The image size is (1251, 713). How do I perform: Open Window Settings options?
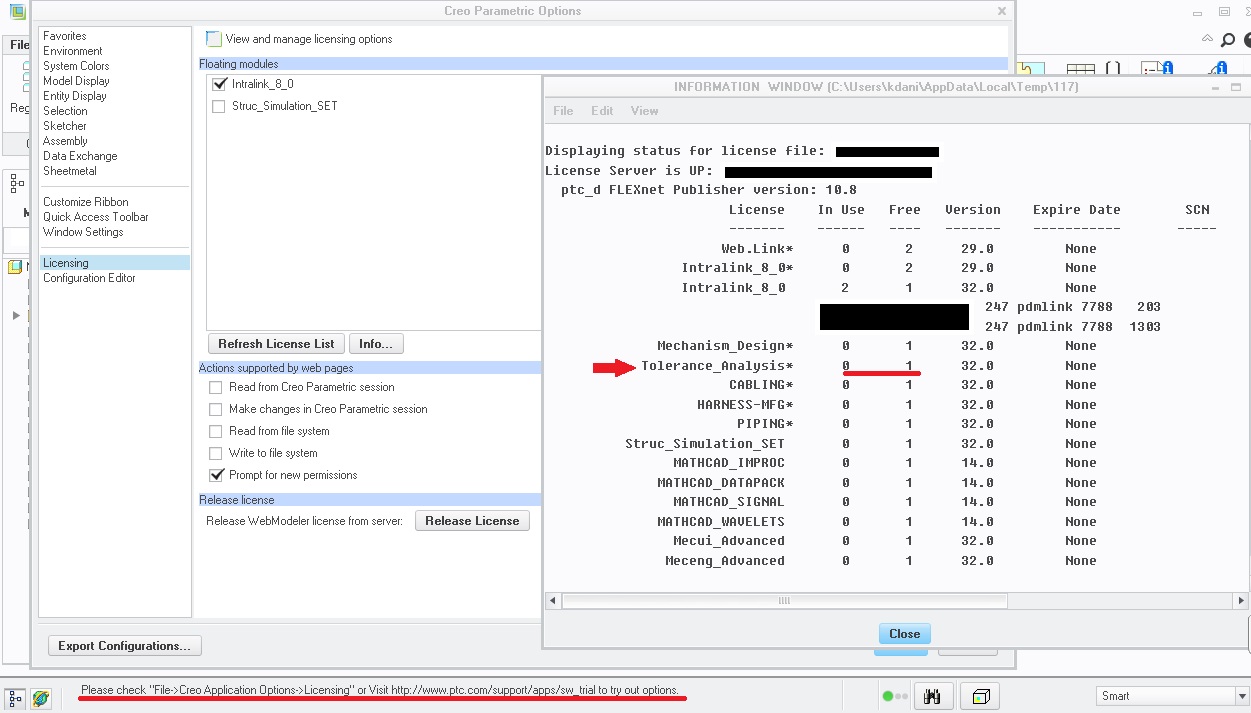click(x=83, y=232)
